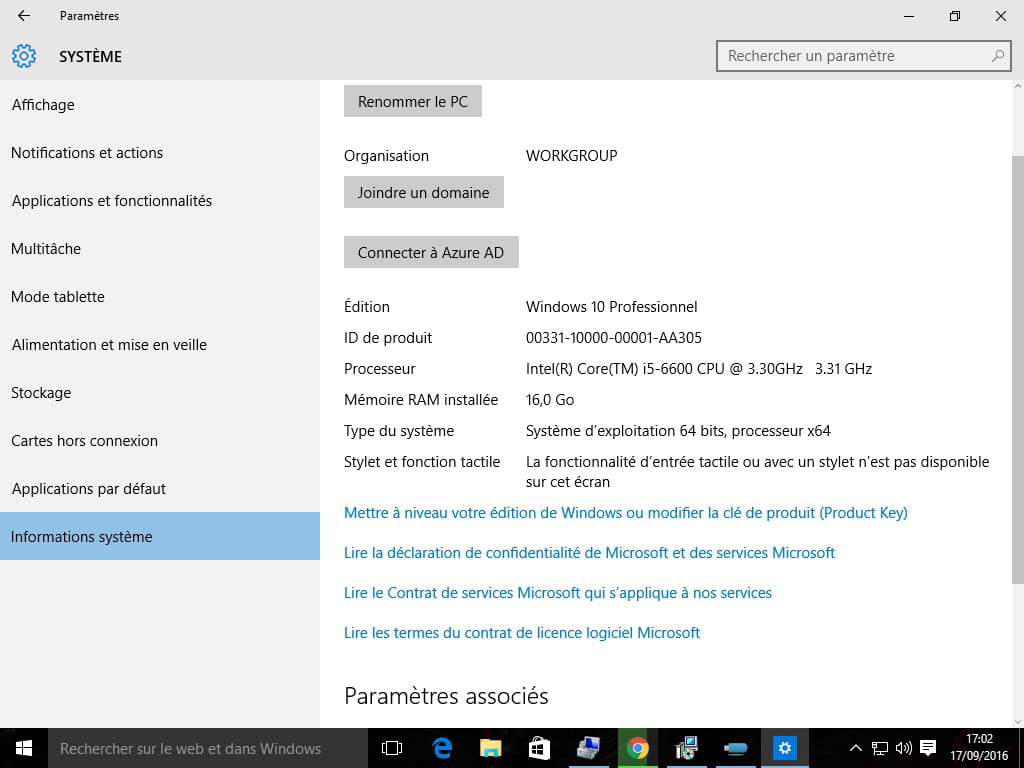This screenshot has width=1024, height=768.
Task: Click Joindre un domaine button
Action: pyautogui.click(x=424, y=192)
